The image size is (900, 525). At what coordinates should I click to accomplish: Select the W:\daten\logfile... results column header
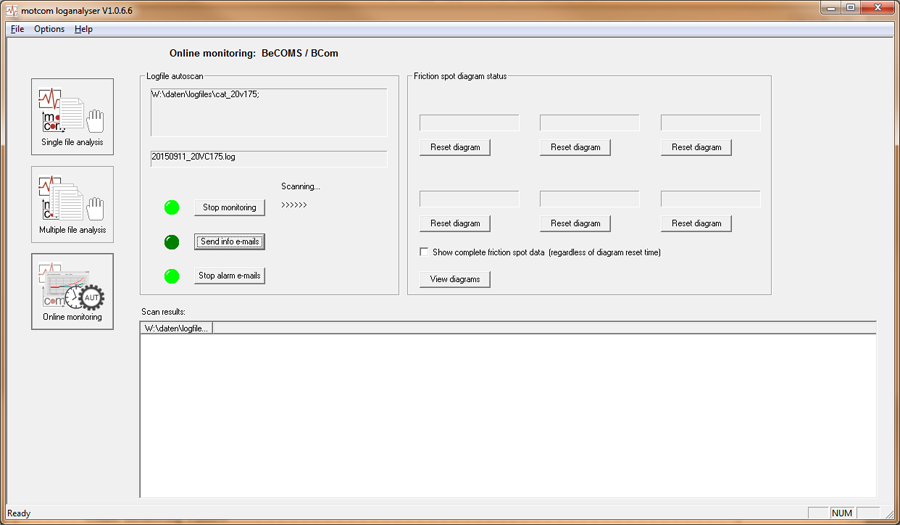[177, 328]
